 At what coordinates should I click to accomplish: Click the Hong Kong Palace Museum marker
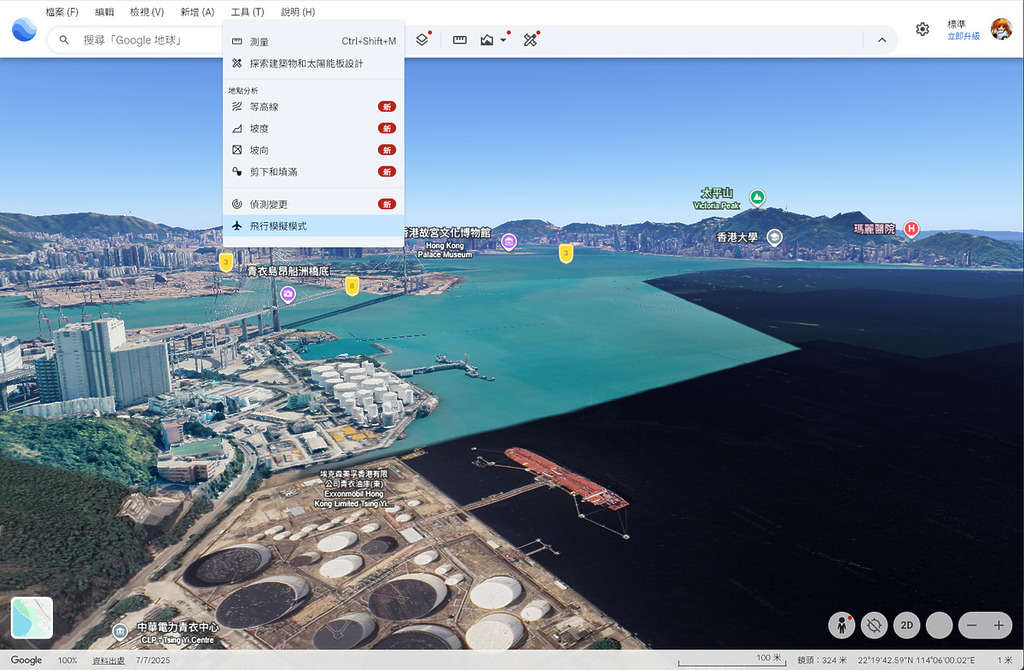pos(509,242)
